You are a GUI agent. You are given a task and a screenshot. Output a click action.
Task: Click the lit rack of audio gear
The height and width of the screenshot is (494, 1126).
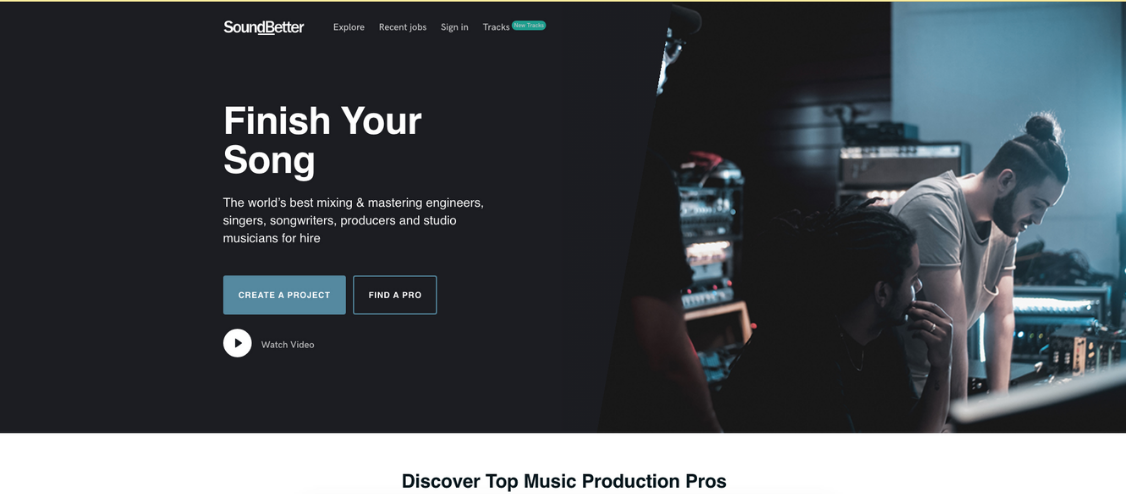[707, 244]
